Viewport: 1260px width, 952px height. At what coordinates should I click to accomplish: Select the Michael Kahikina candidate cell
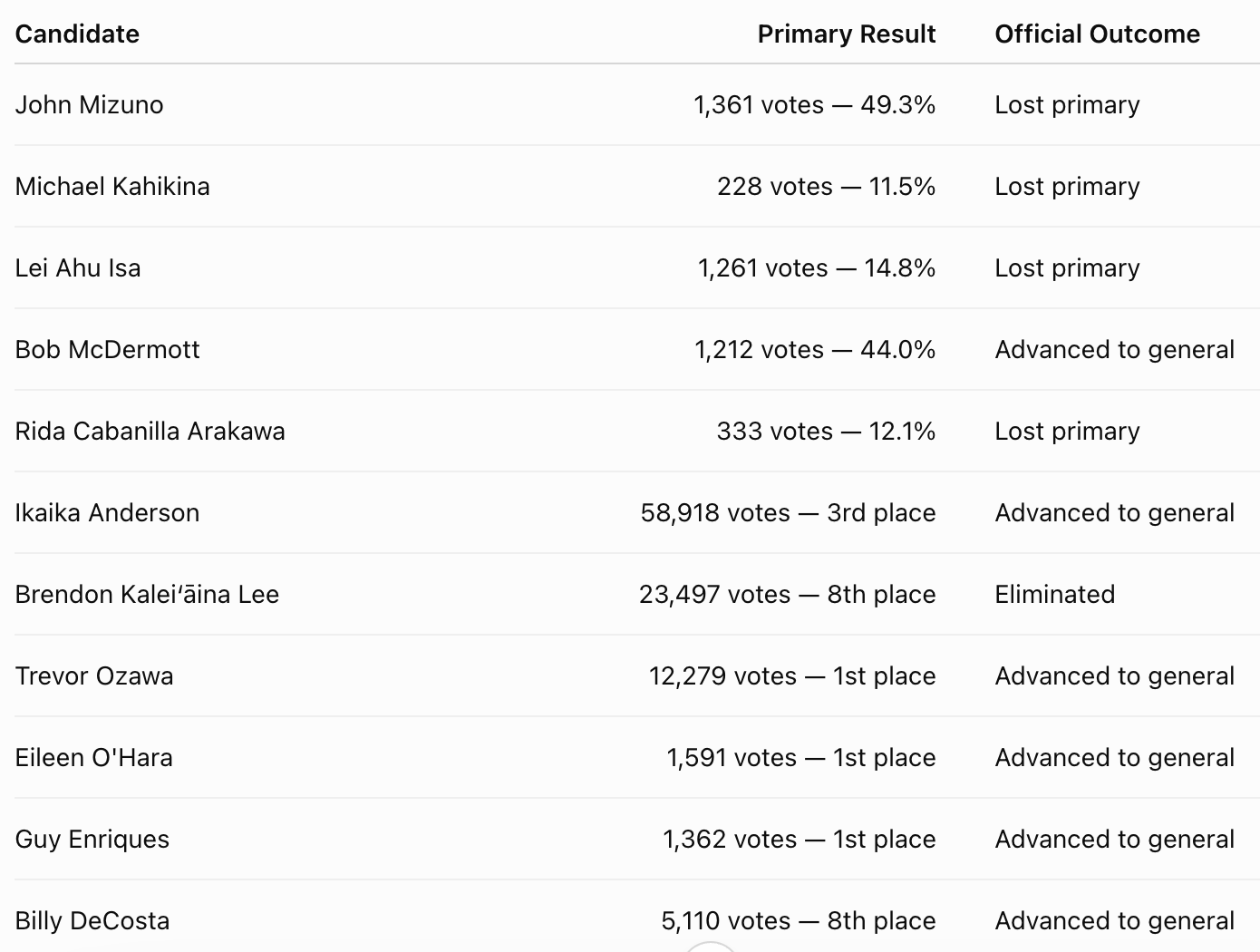112,187
